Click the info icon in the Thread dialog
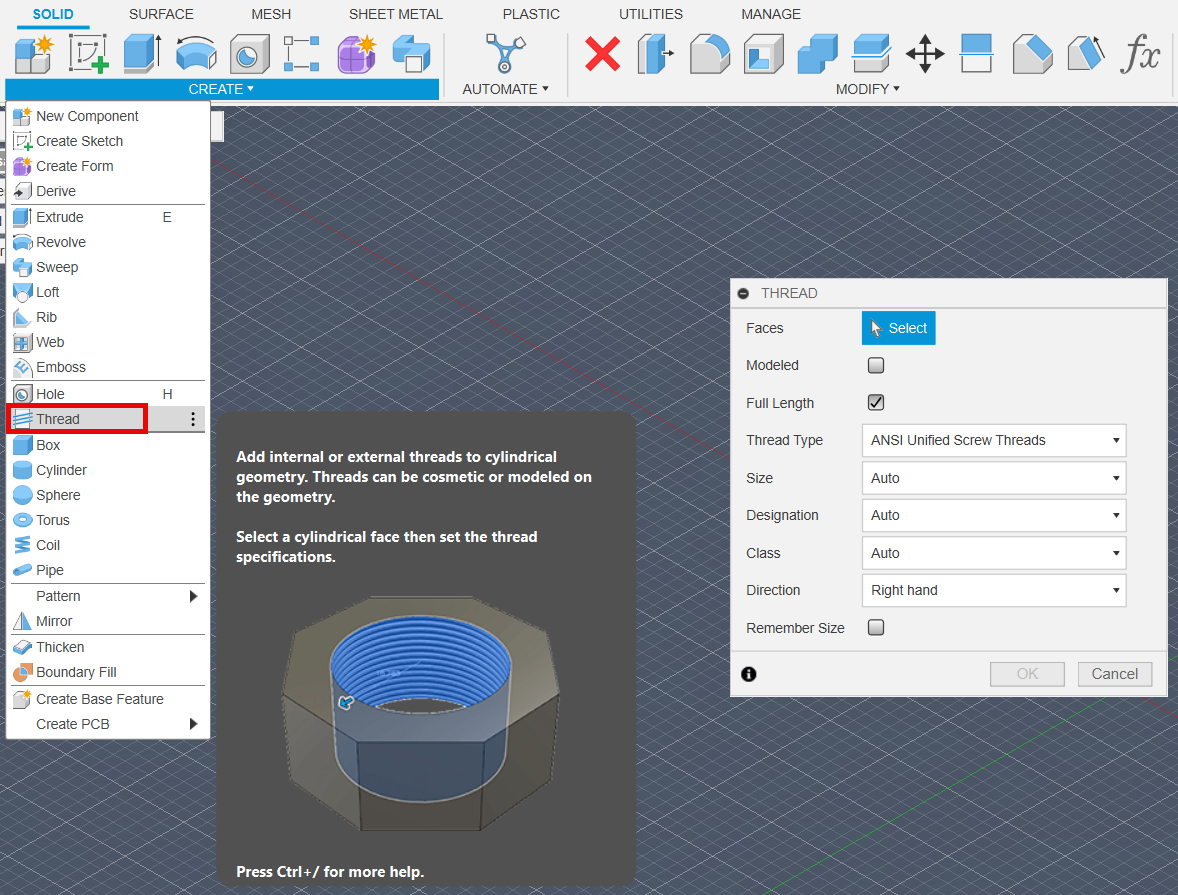1178x895 pixels. [x=749, y=674]
